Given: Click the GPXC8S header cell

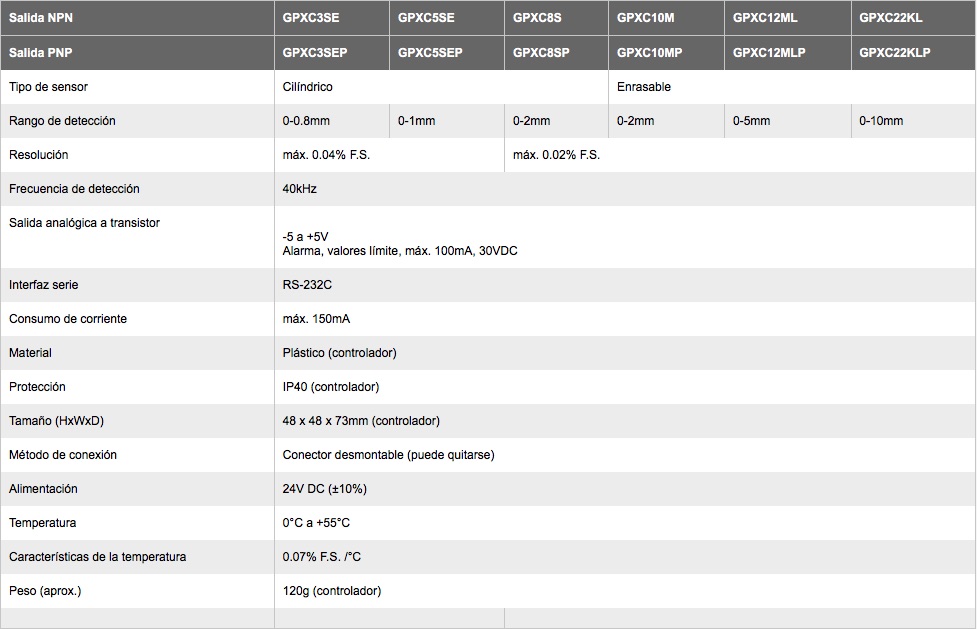Looking at the screenshot, I should tap(556, 17).
